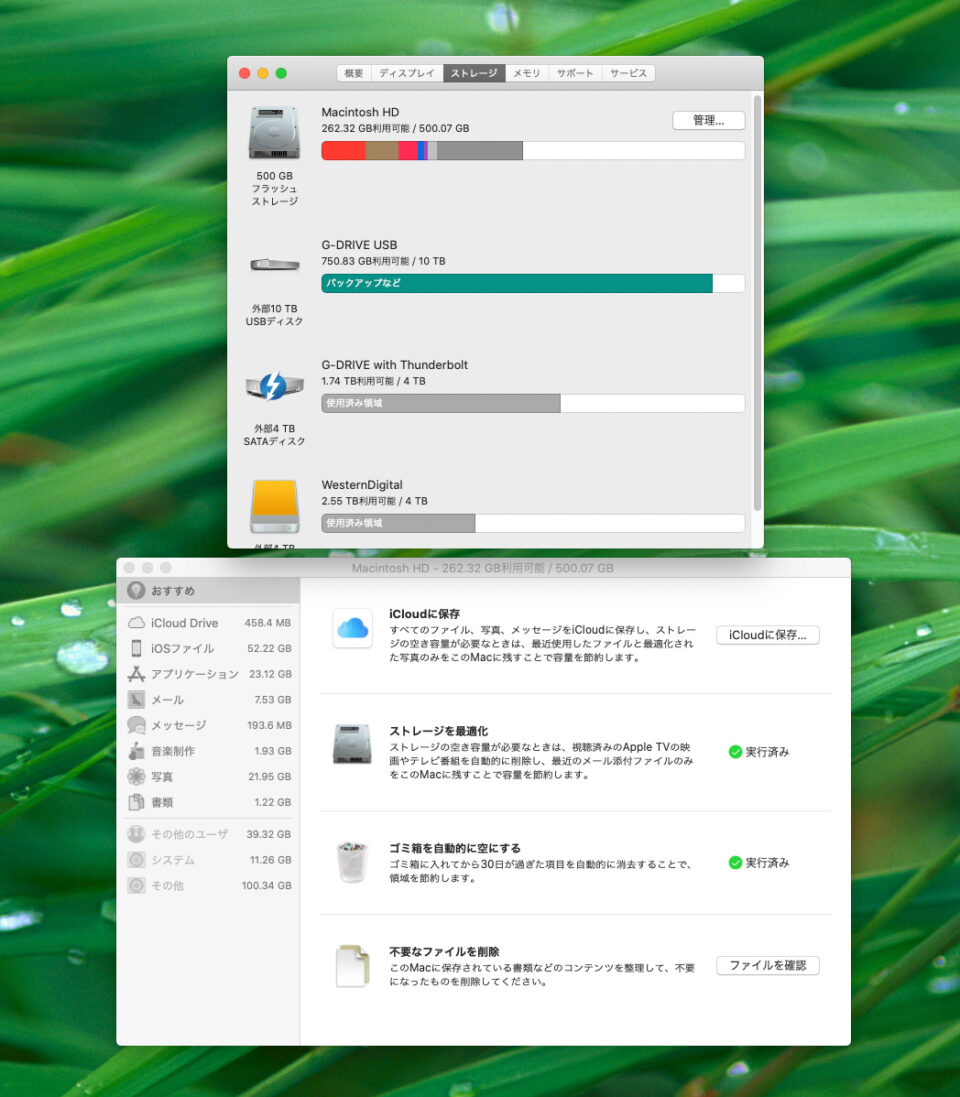Click the 書類 documents icon
960x1097 pixels.
tap(136, 802)
